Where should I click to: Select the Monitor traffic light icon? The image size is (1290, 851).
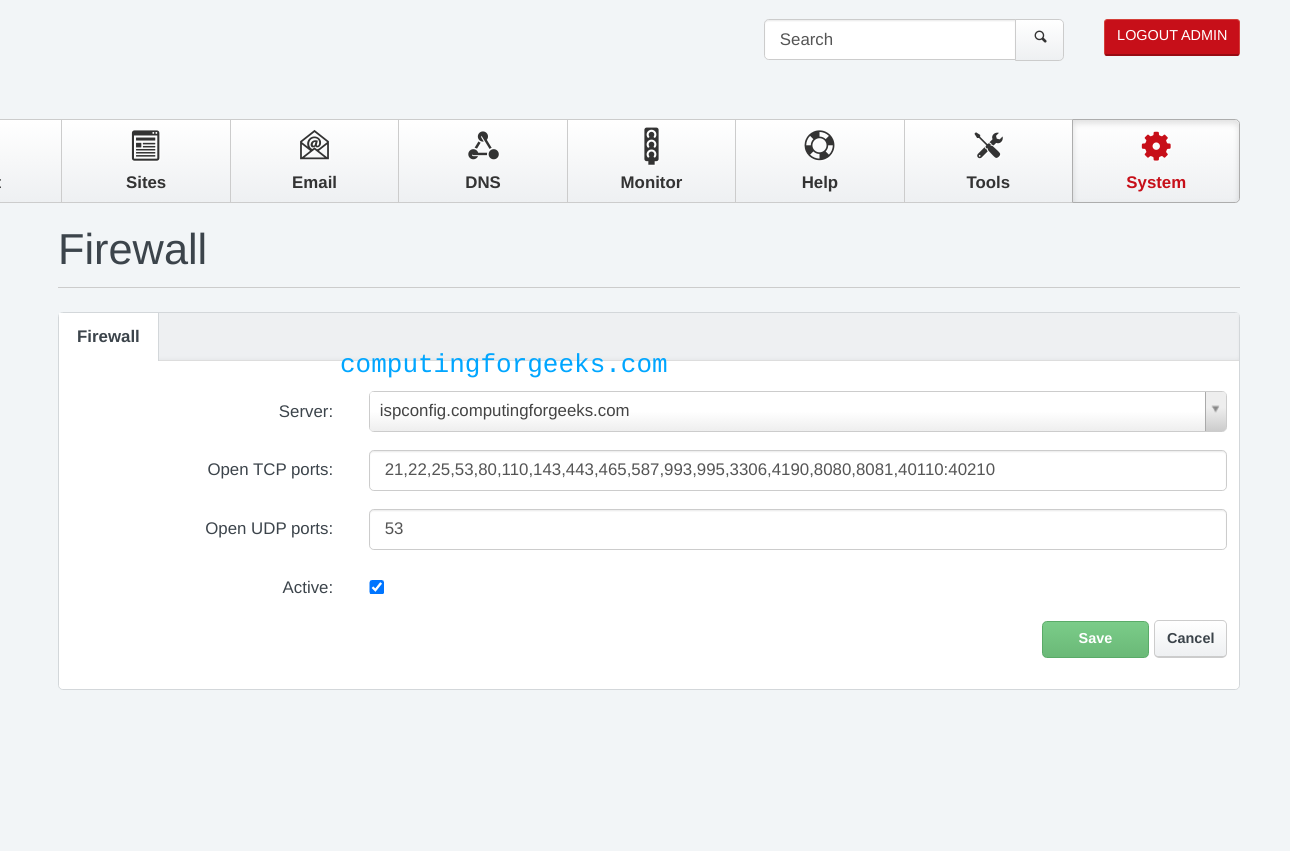pos(651,146)
